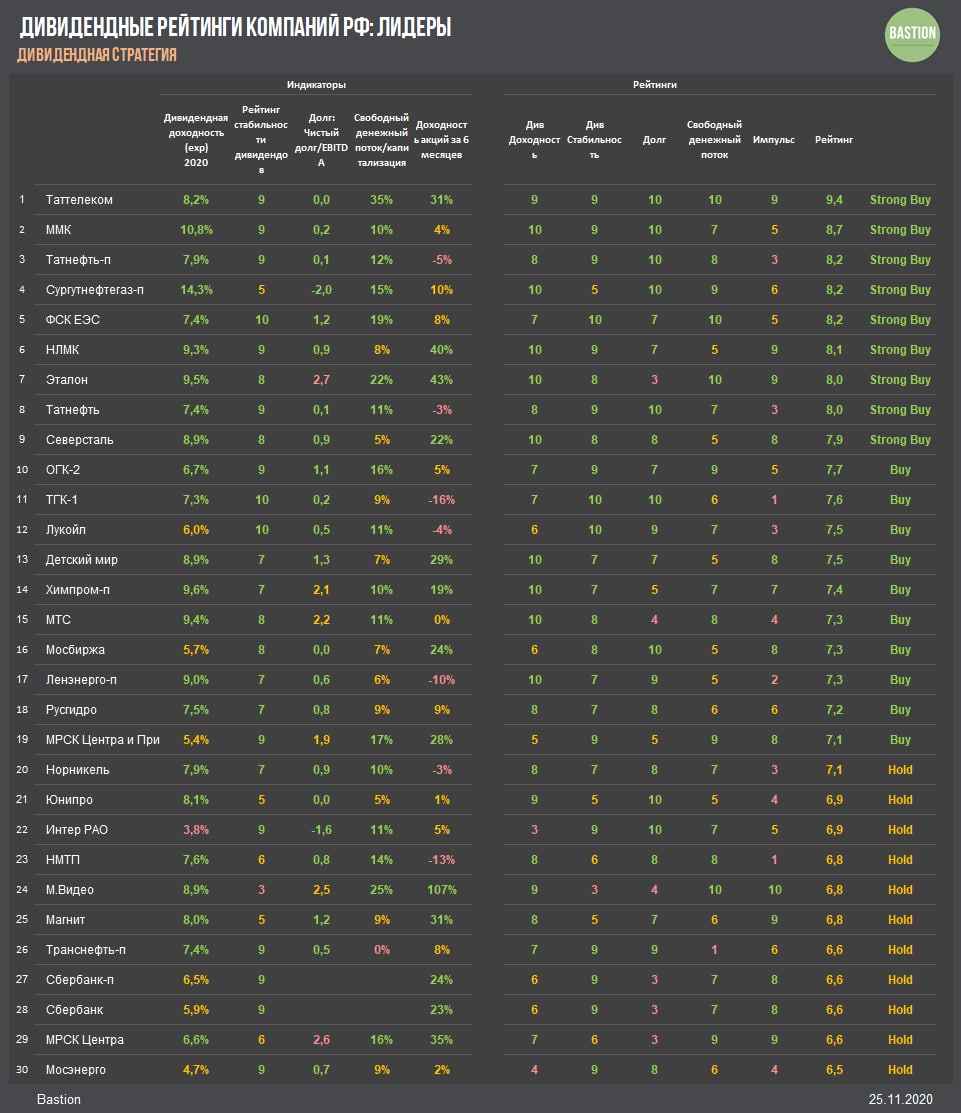Click the 'Долг: Чистый долг/EBITDA' column header
Image resolution: width=961 pixels, height=1113 pixels.
tap(321, 140)
